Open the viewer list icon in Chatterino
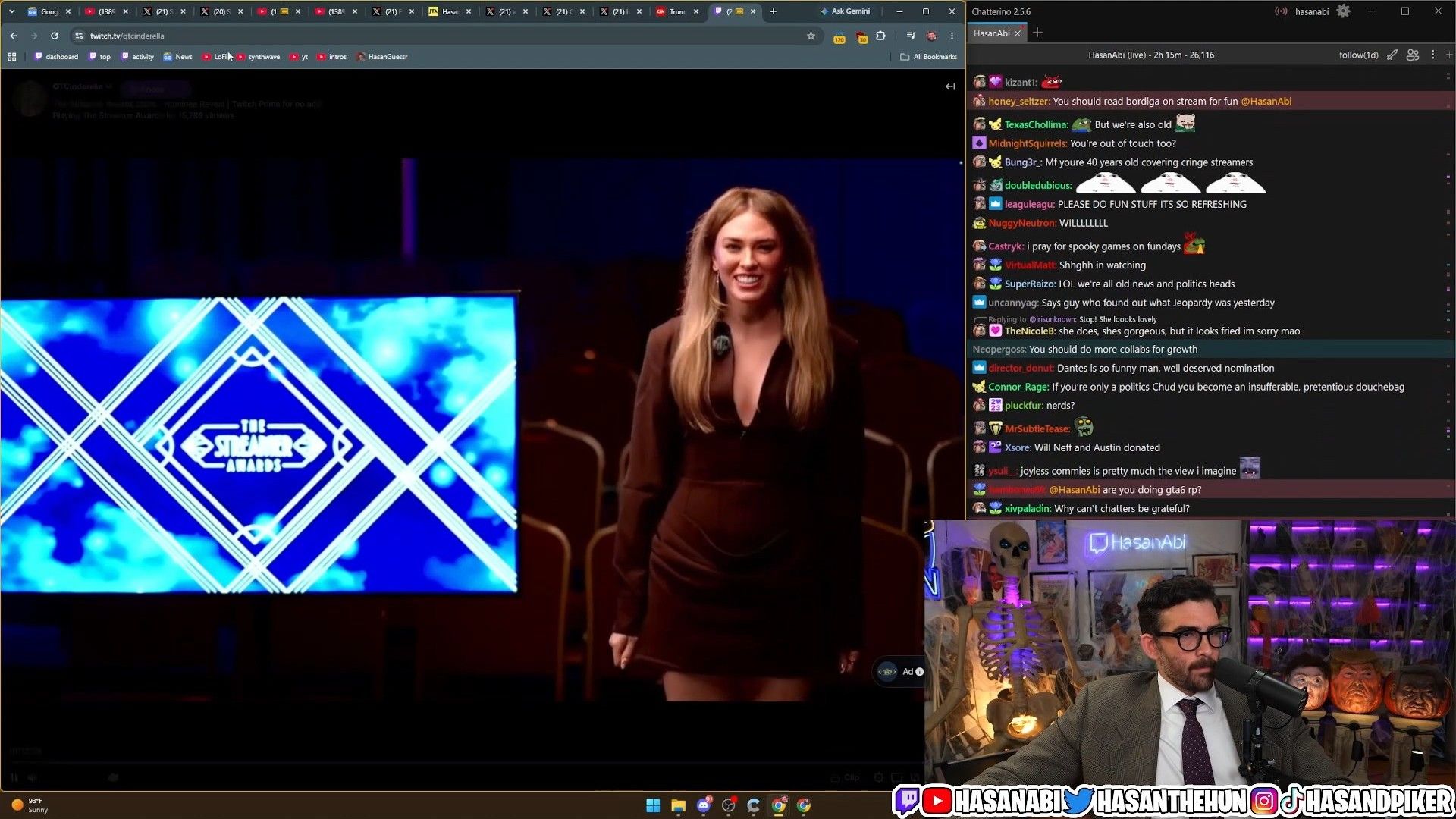This screenshot has width=1456, height=819. [1413, 55]
